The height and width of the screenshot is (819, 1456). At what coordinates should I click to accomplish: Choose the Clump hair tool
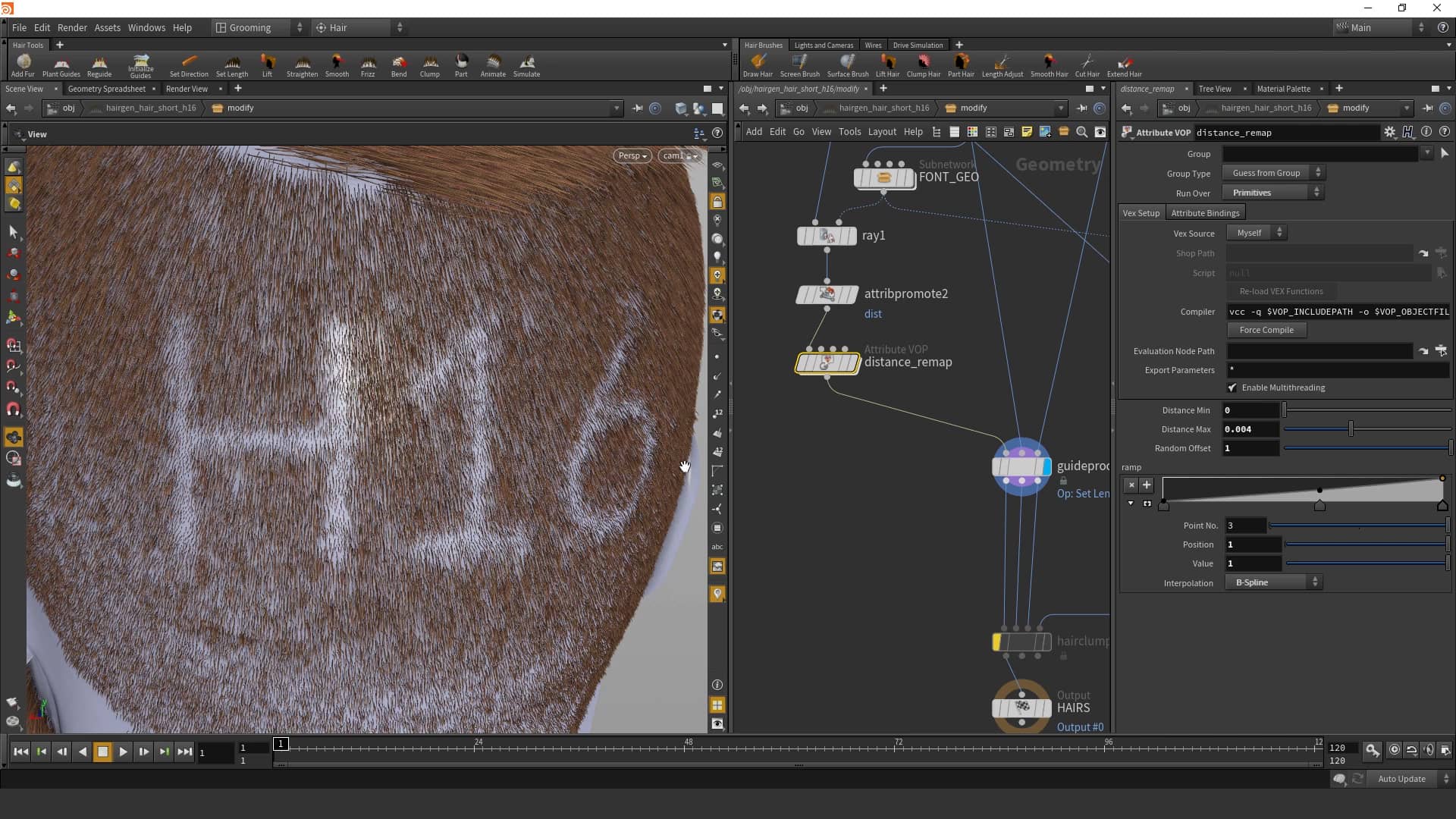(430, 66)
